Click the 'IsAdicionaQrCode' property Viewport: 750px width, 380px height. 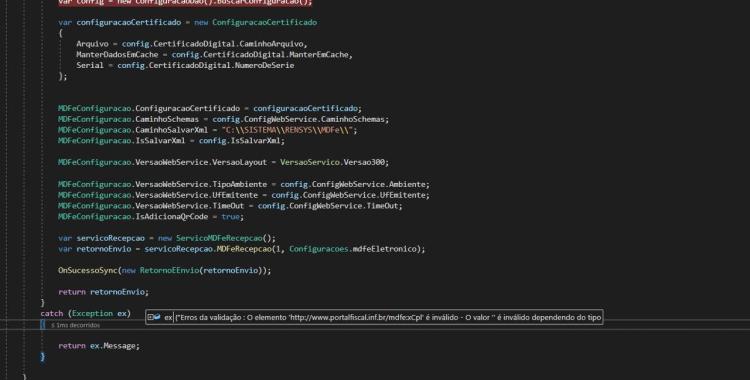(x=172, y=217)
